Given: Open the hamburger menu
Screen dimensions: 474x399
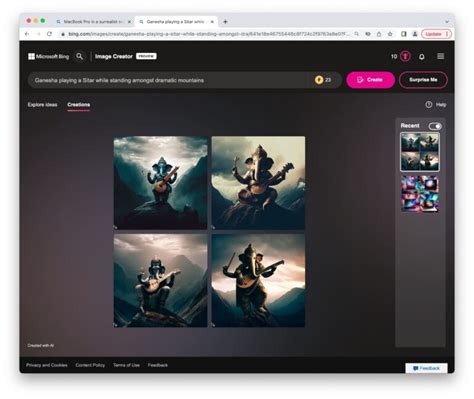Looking at the screenshot, I should pyautogui.click(x=440, y=56).
